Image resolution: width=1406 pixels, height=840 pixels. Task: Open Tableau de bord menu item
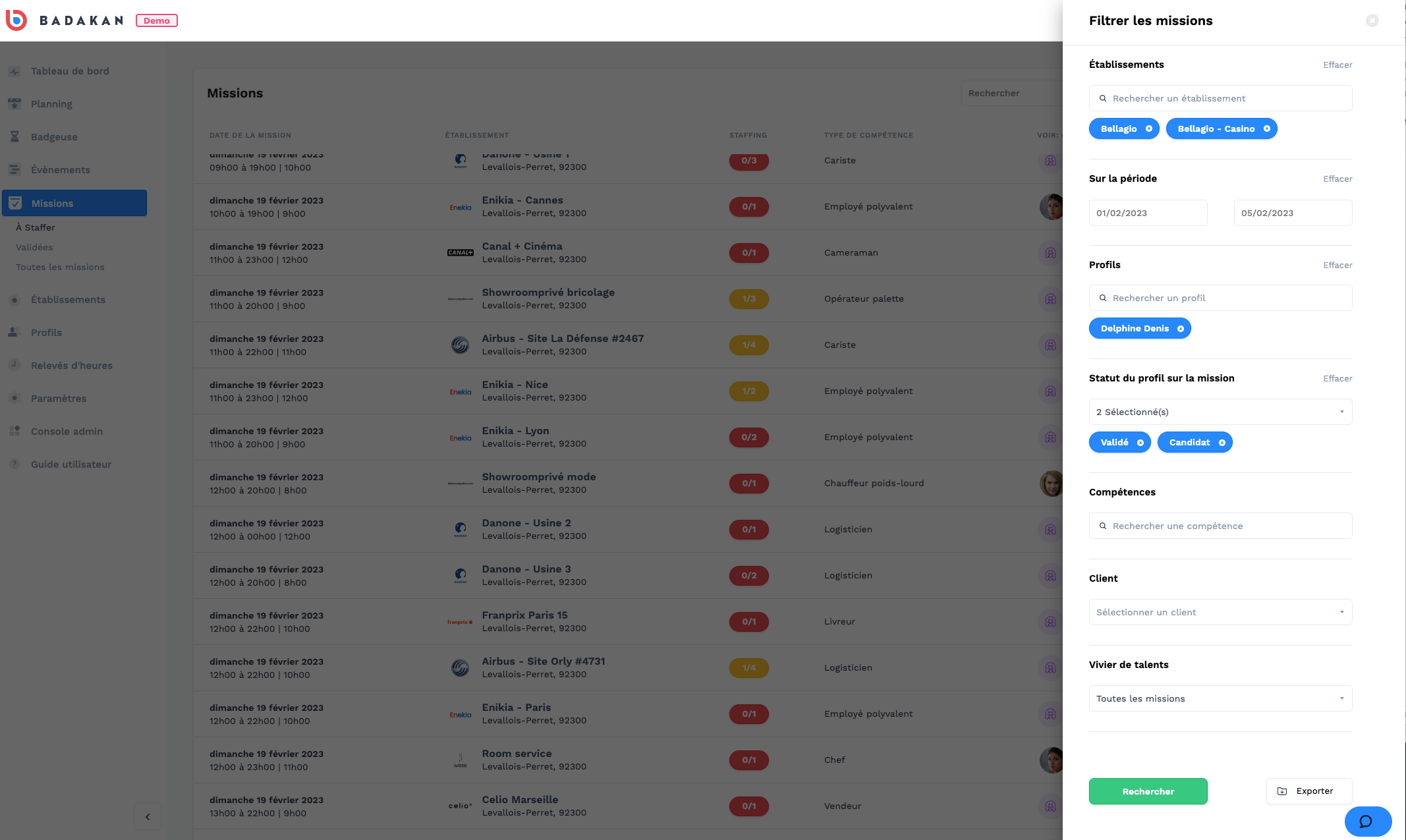click(70, 71)
